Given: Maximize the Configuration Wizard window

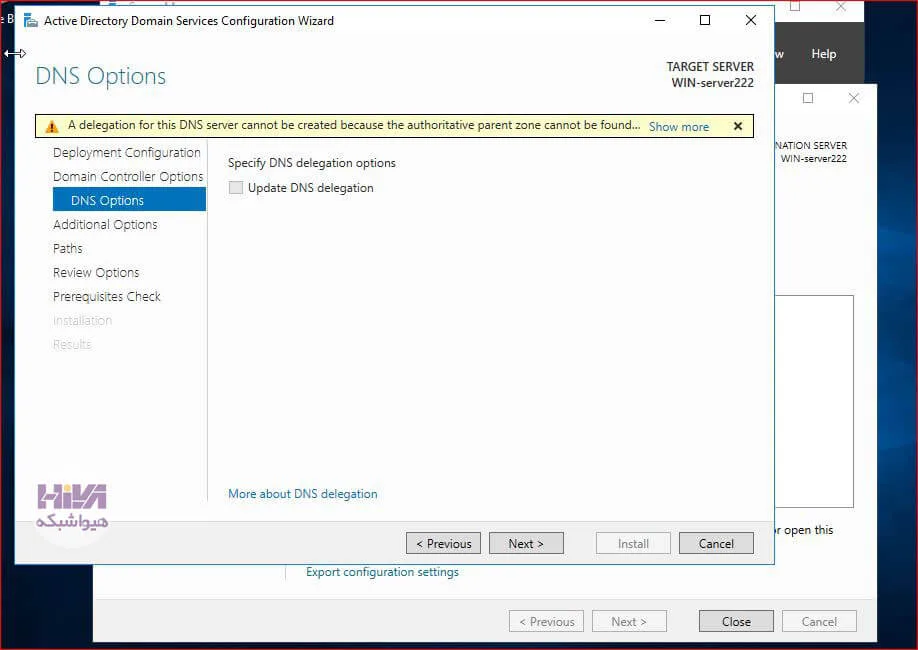Looking at the screenshot, I should (705, 20).
